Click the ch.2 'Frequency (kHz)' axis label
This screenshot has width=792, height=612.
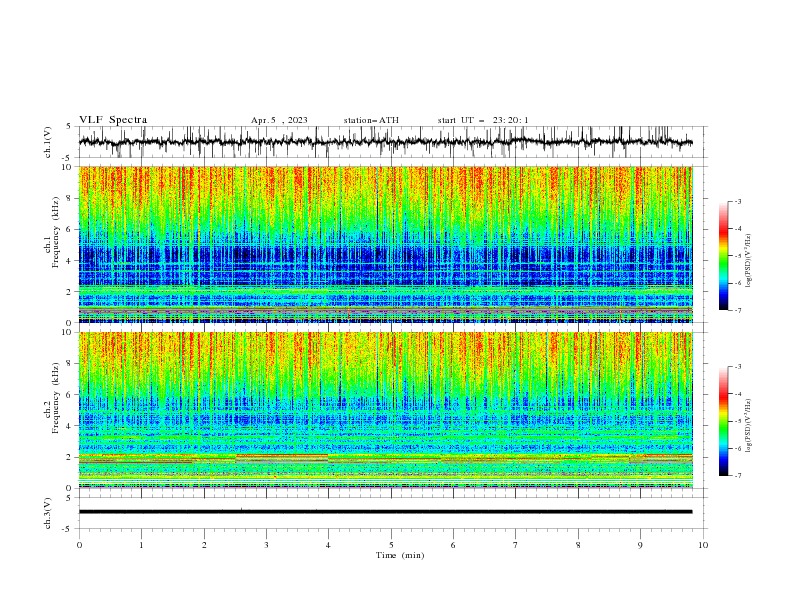[55, 397]
